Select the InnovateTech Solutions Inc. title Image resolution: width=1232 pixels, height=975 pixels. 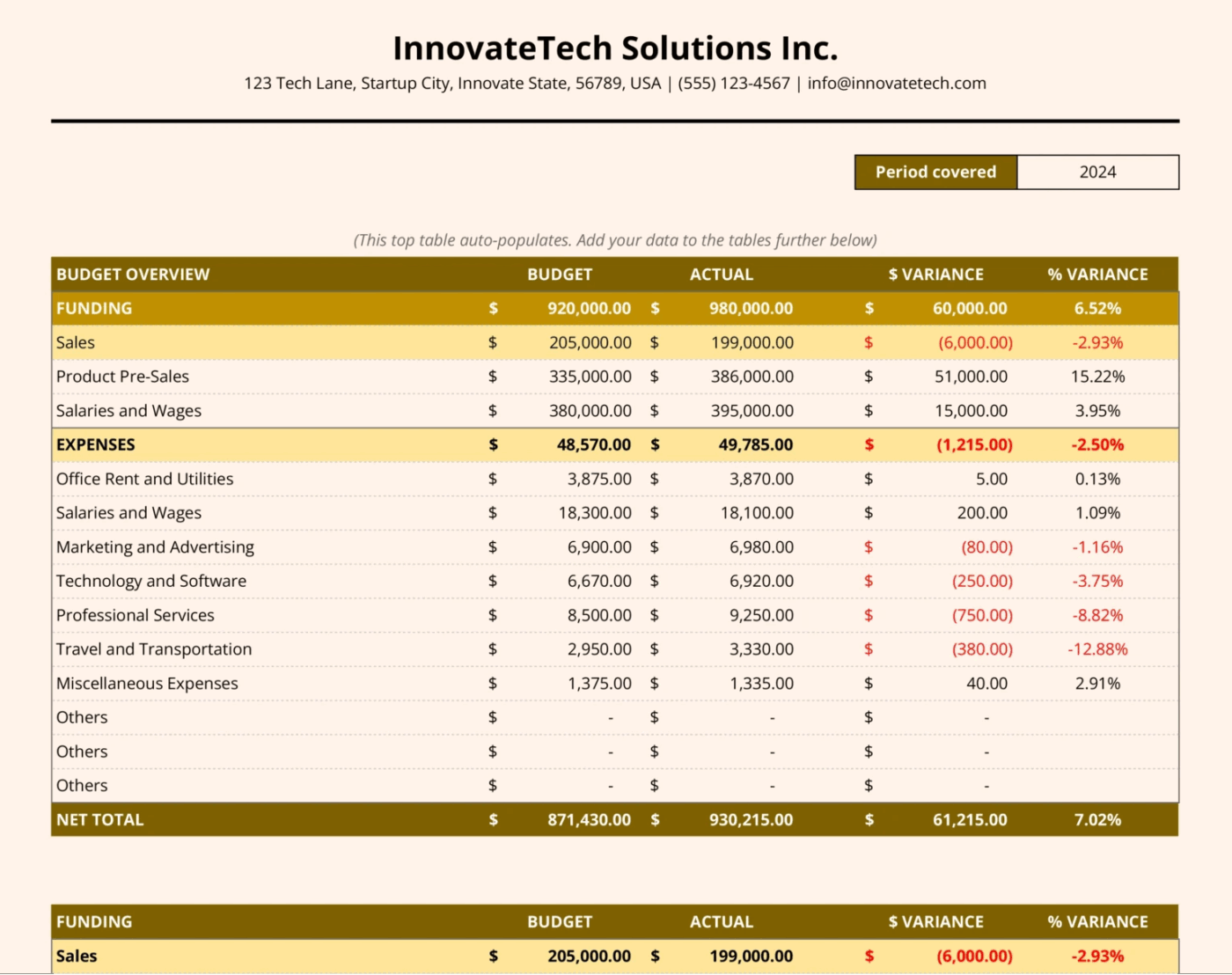click(615, 48)
